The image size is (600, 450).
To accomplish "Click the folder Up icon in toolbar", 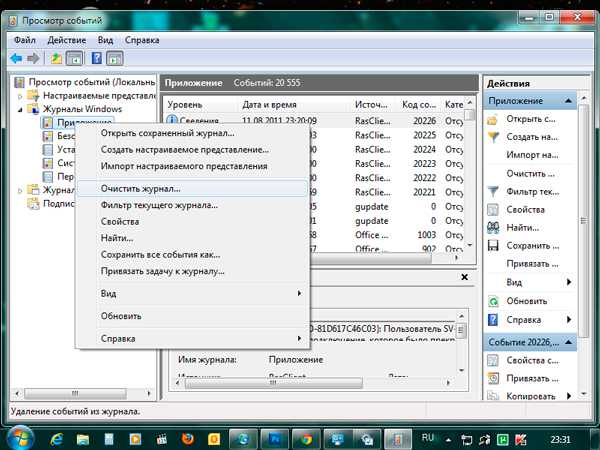I will [57, 58].
